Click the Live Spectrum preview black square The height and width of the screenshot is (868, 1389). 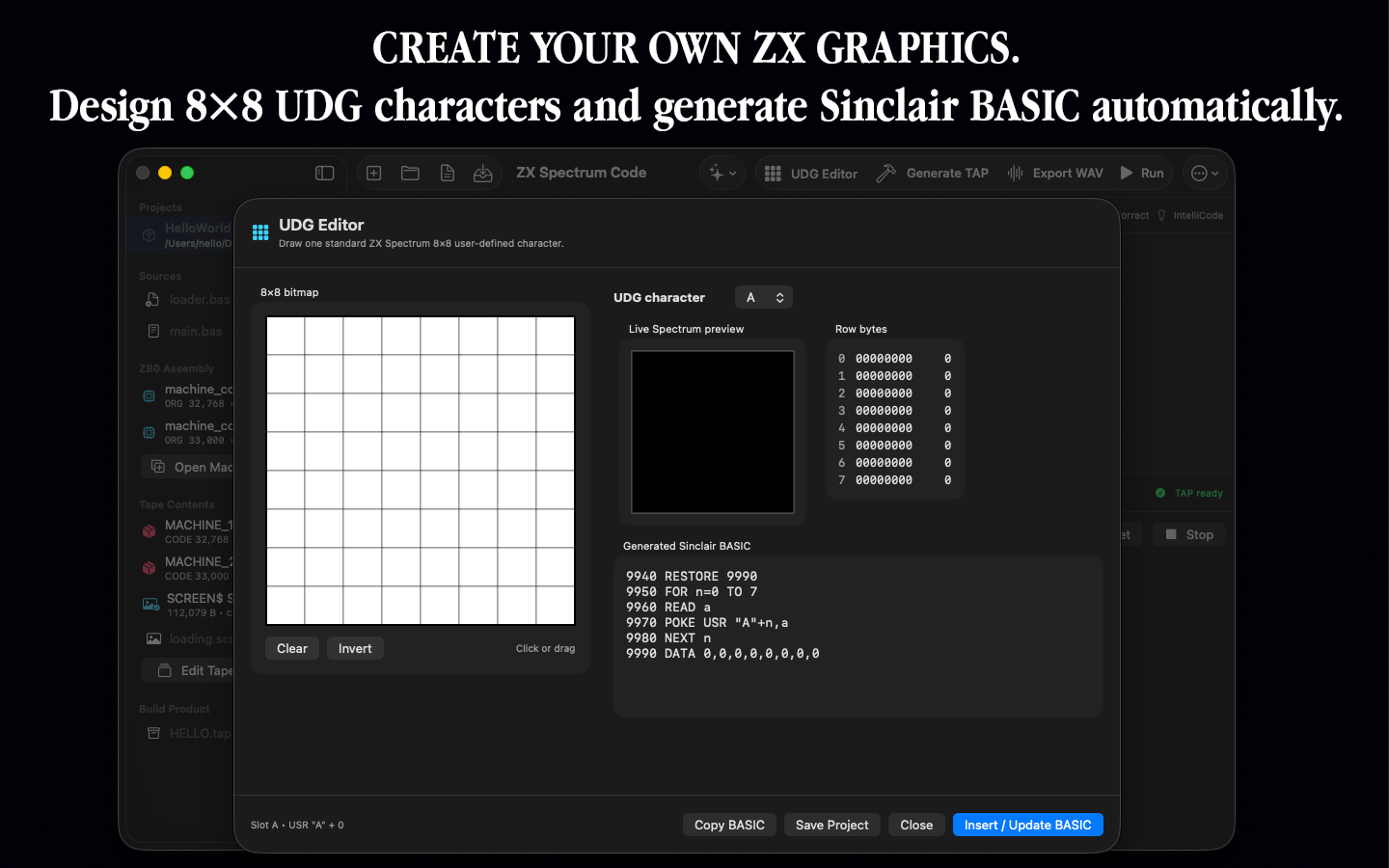click(x=713, y=432)
